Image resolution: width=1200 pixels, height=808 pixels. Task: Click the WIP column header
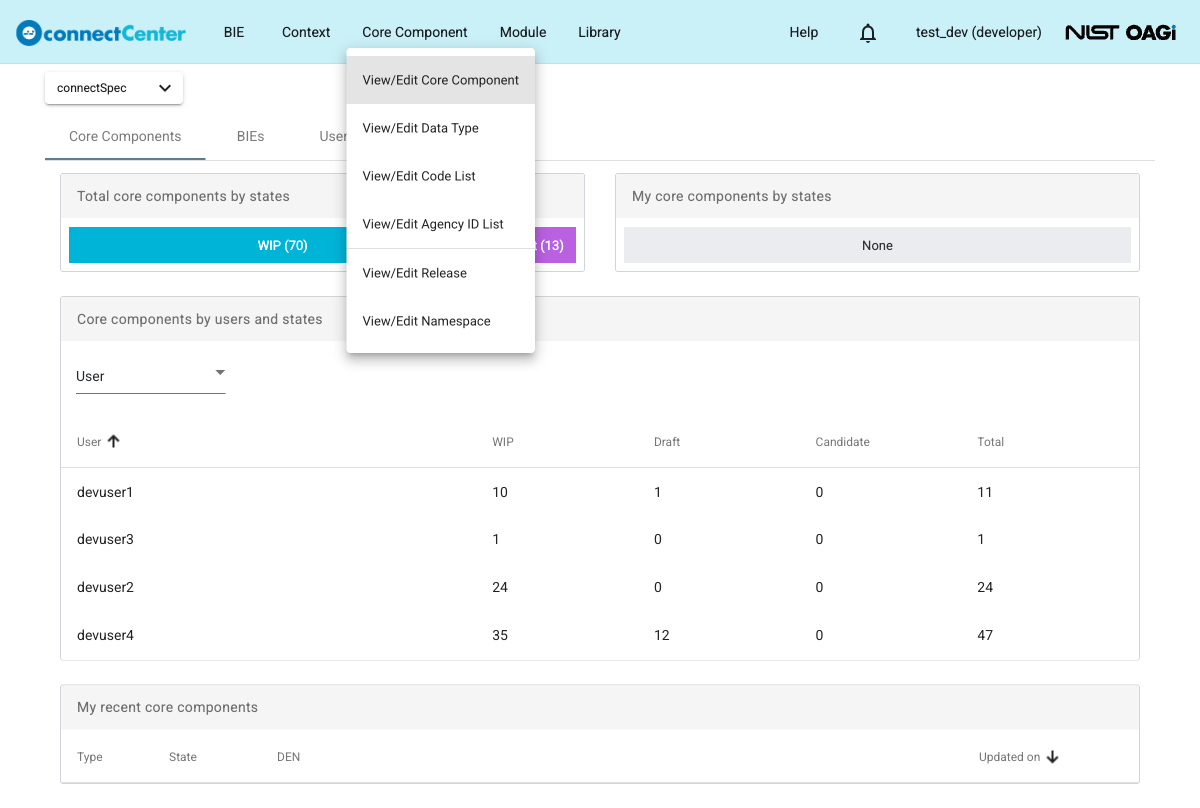[503, 442]
